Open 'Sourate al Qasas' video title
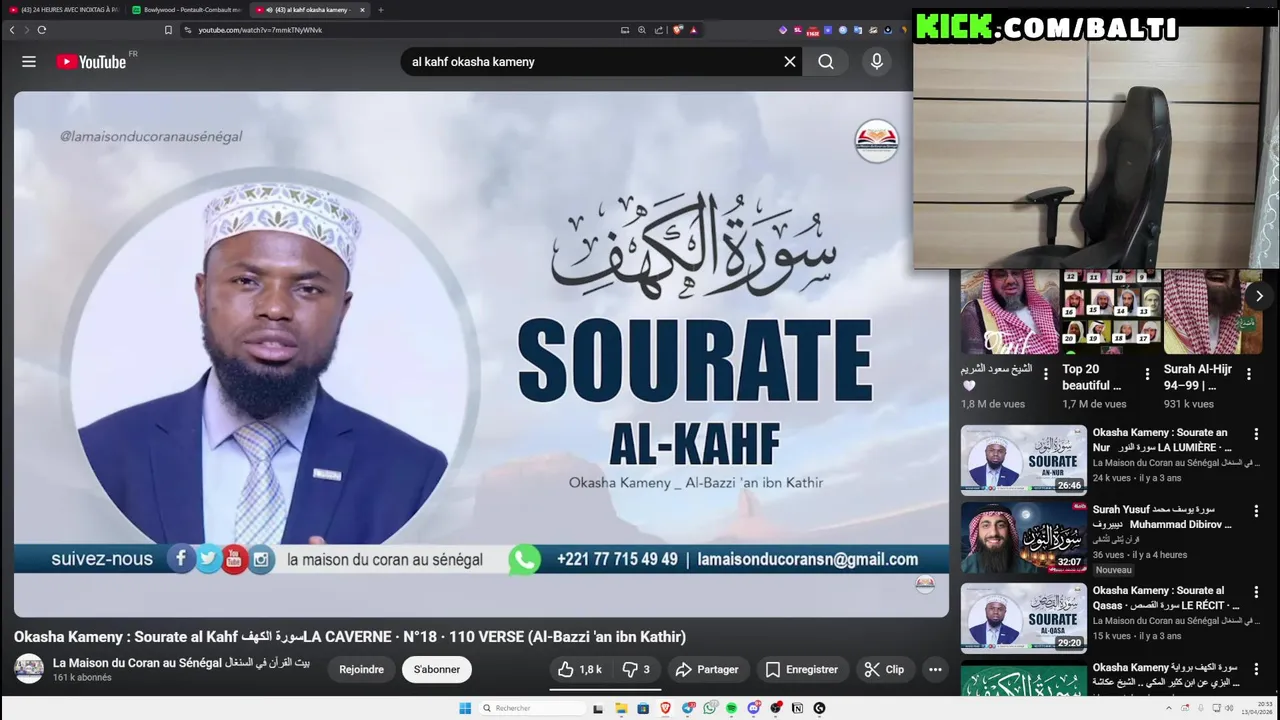The width and height of the screenshot is (1280, 720). [1166, 598]
